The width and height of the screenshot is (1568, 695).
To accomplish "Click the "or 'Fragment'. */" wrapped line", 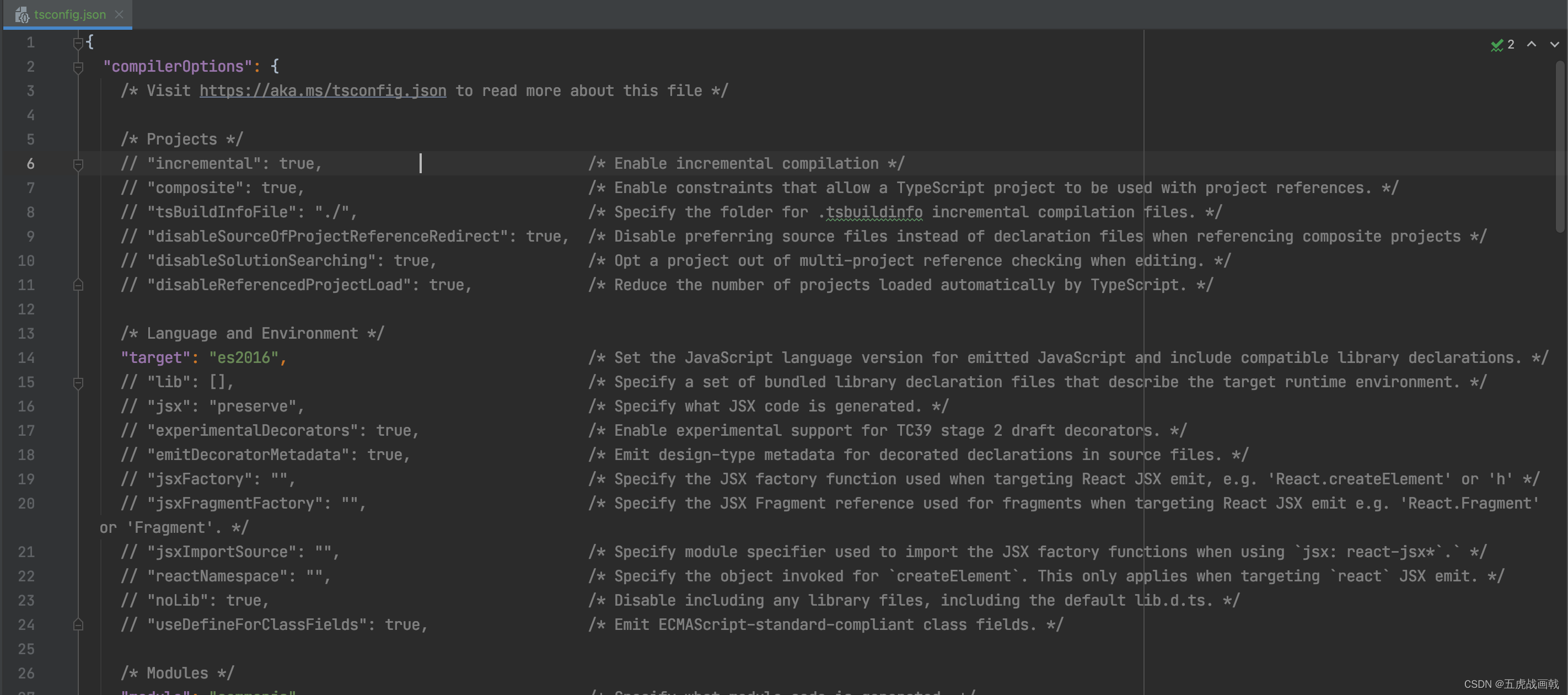I will coord(174,527).
